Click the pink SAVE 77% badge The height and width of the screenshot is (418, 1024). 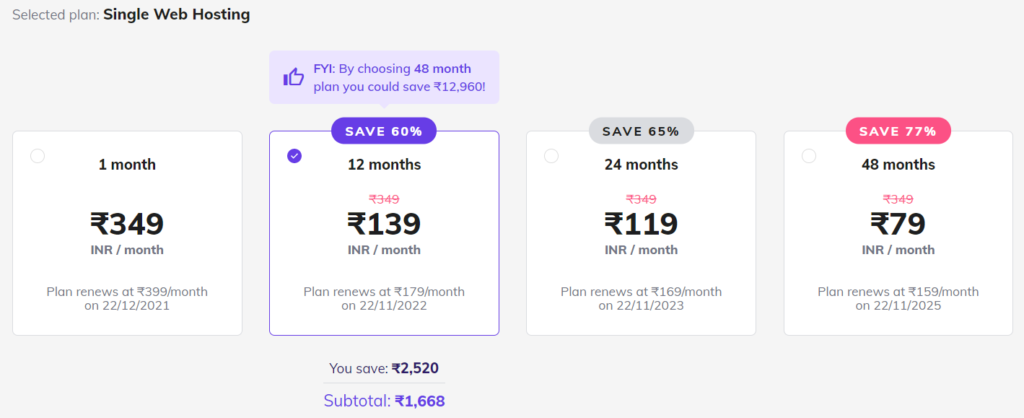tap(898, 131)
